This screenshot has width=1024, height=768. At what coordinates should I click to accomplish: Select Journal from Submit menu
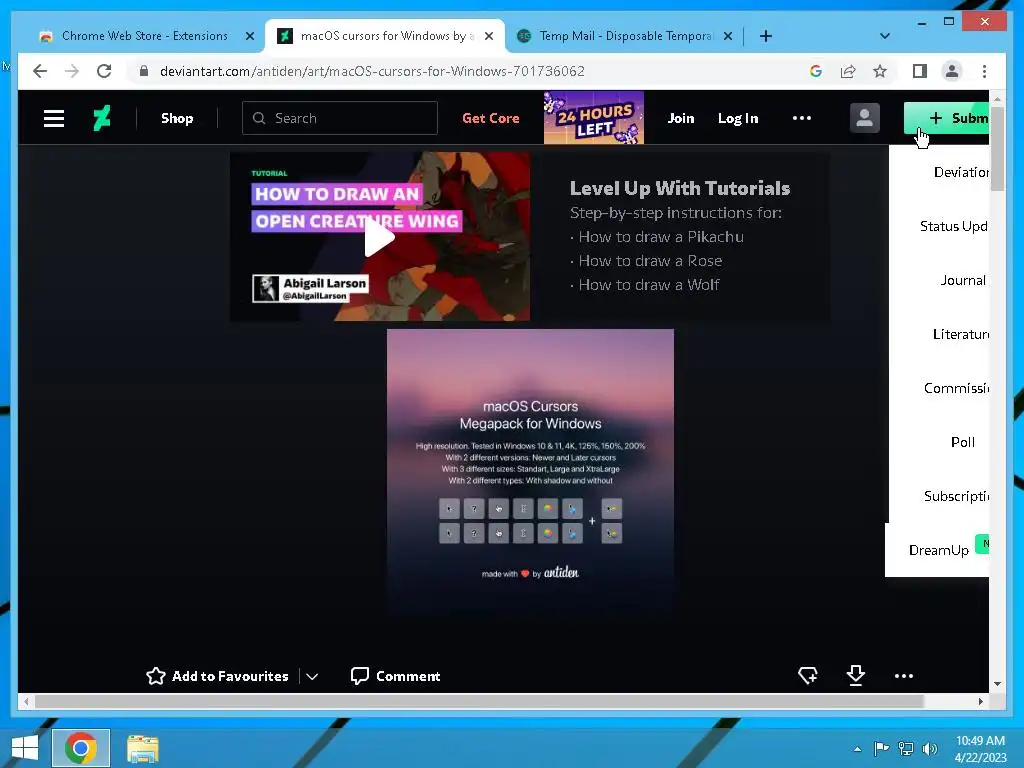[963, 280]
